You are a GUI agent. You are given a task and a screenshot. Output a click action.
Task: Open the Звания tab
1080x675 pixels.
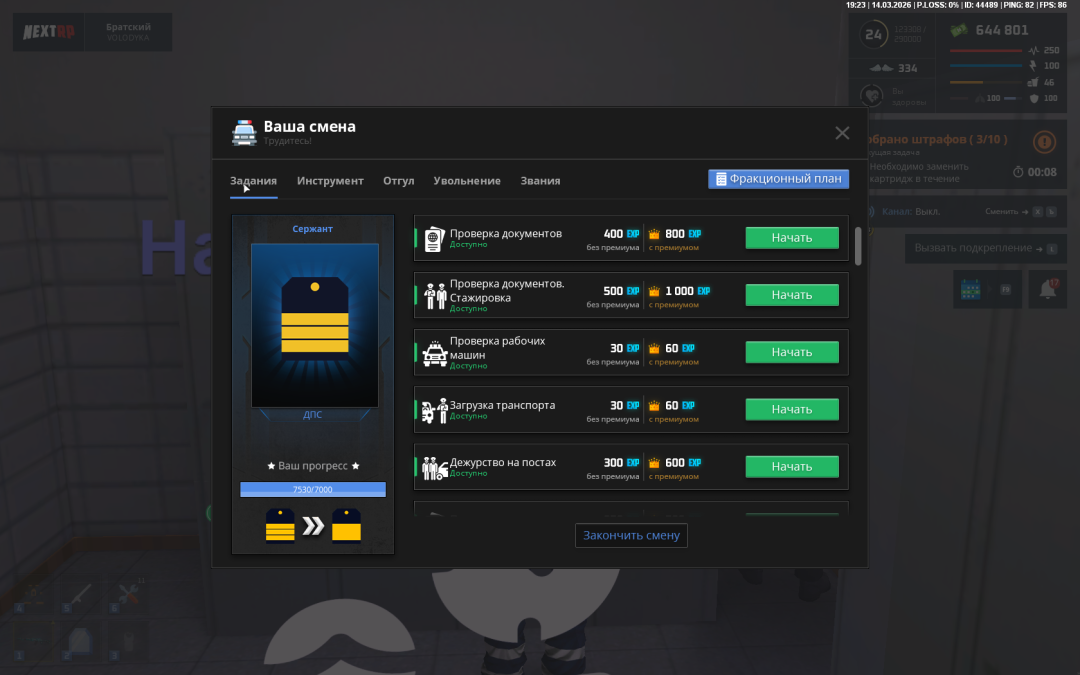[x=540, y=181]
